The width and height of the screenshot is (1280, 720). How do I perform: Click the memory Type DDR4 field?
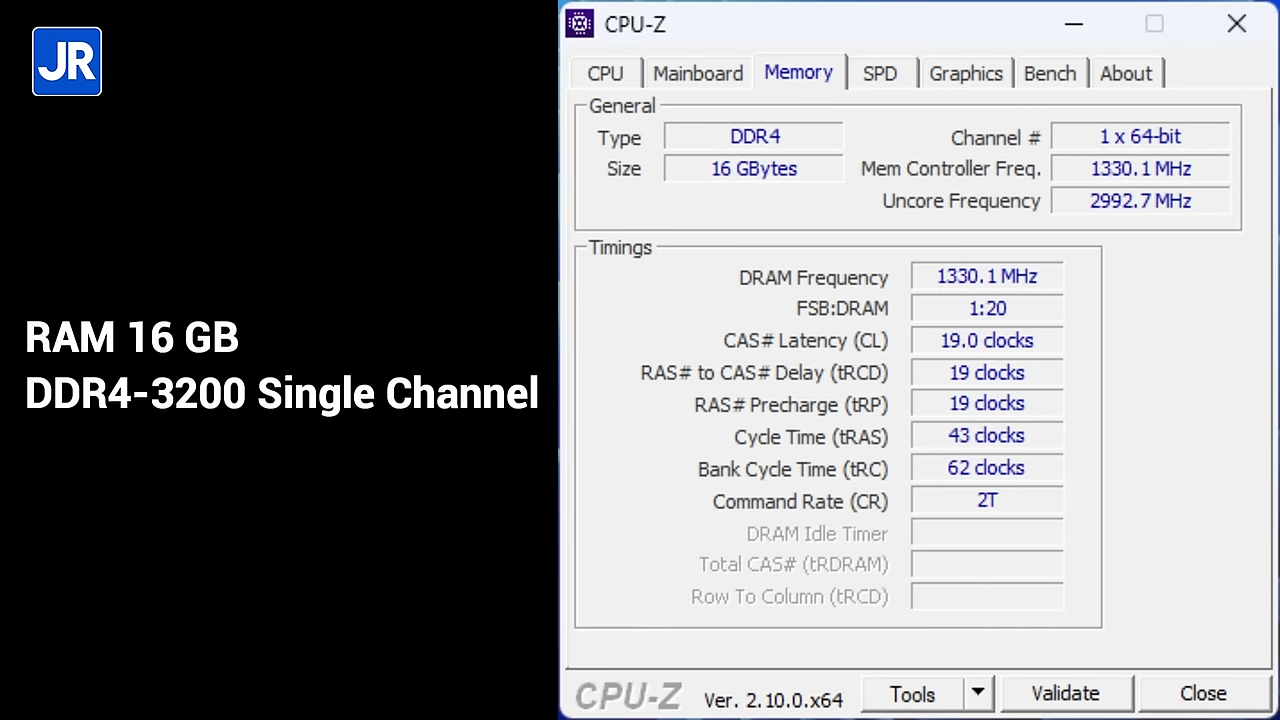tap(754, 137)
